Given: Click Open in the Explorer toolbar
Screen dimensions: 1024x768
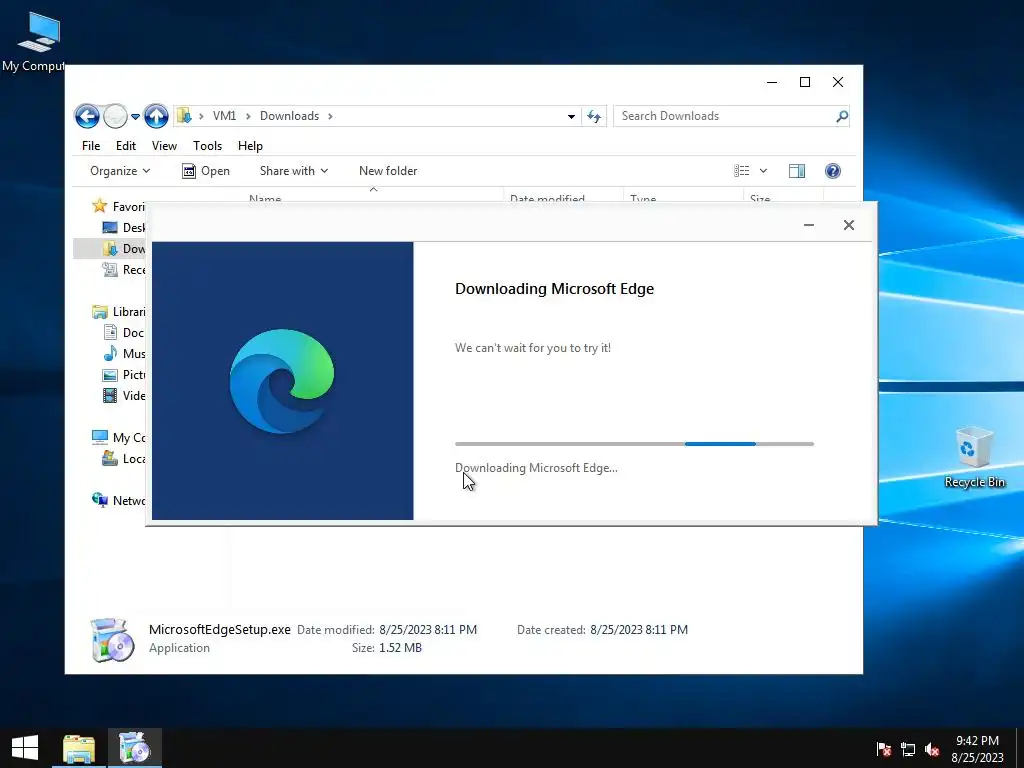Looking at the screenshot, I should (x=206, y=170).
